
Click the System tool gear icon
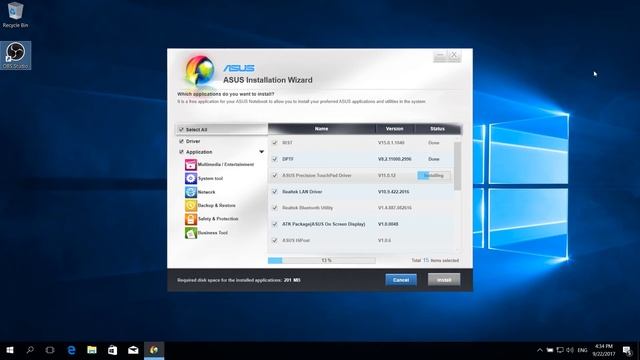click(x=191, y=178)
